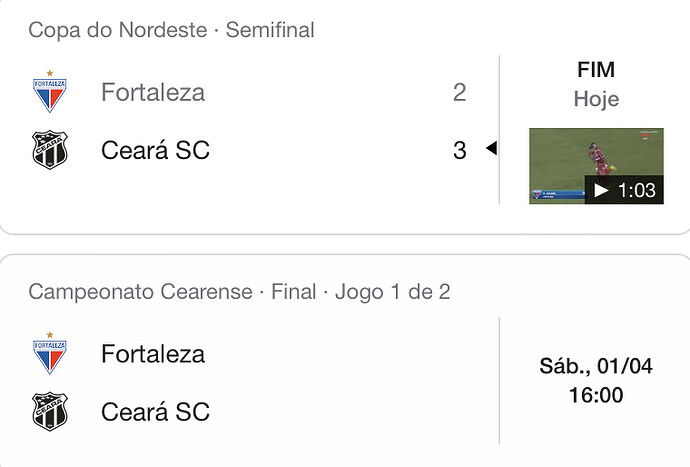Play the 1:03 match highlight video
This screenshot has height=467, width=690.
601,190
